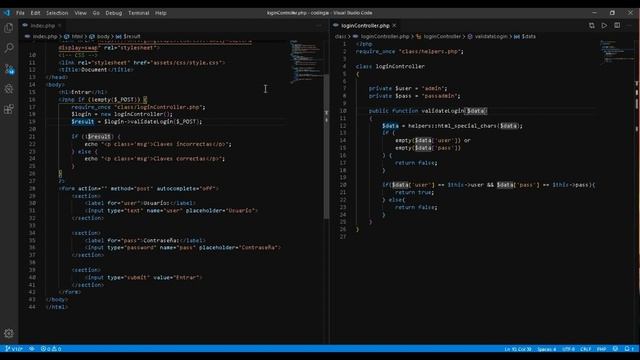Screen dimensions: 640x360
Task: Click validateLogin breadcrumb
Action: click(x=491, y=36)
